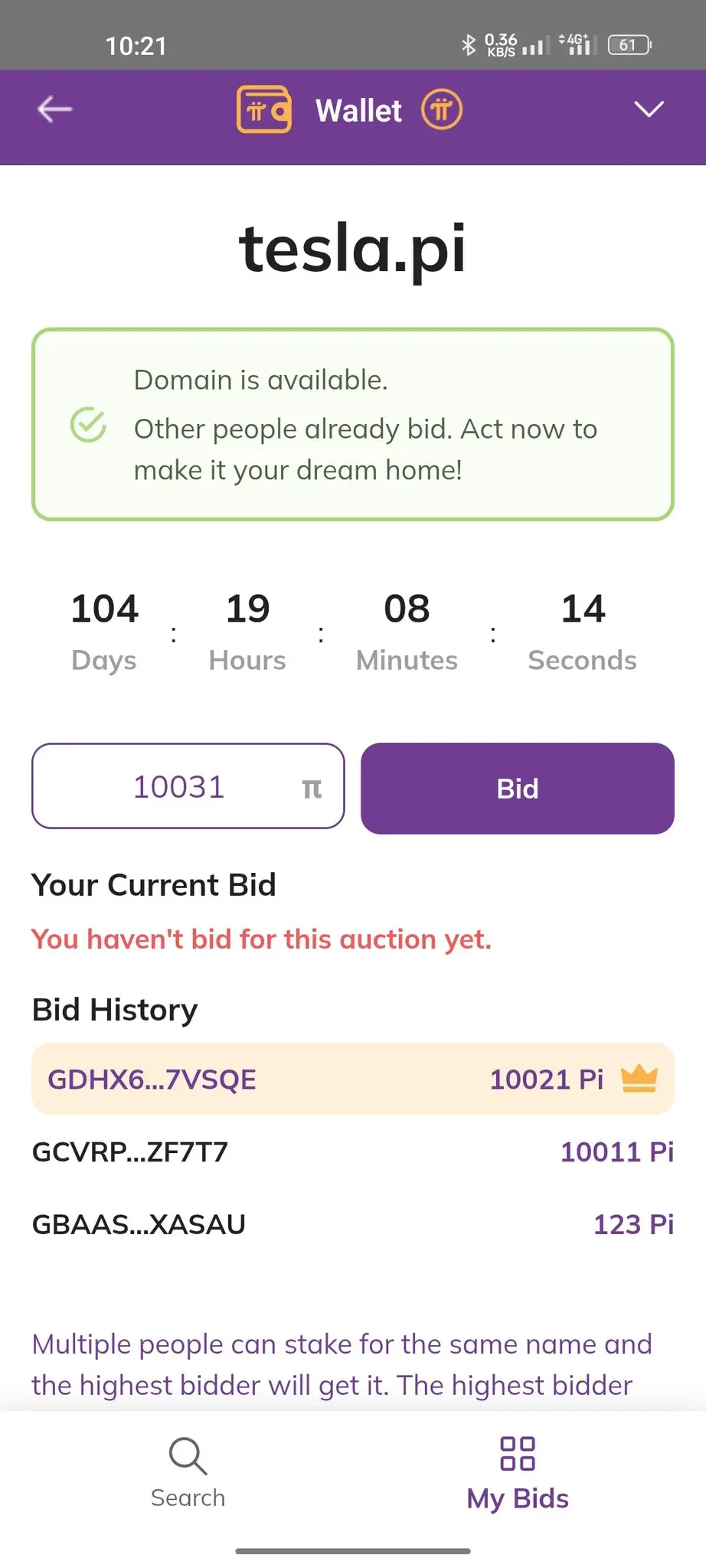Viewport: 706px width, 1568px height.
Task: Click the green checkmark availability icon
Action: point(88,425)
